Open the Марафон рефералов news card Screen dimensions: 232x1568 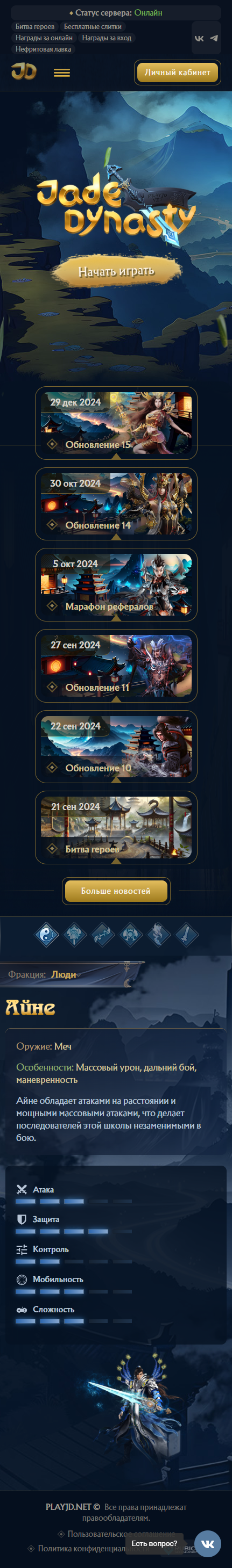[116, 585]
